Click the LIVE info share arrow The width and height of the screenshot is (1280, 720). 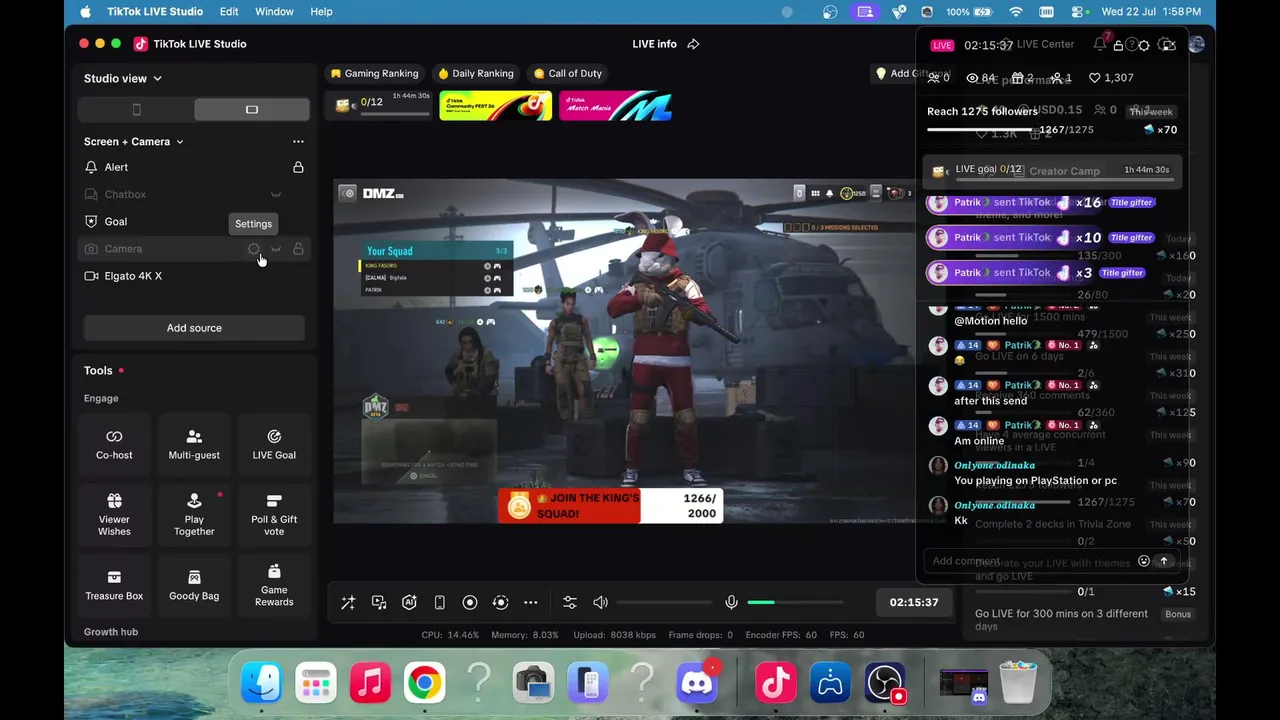(x=693, y=44)
